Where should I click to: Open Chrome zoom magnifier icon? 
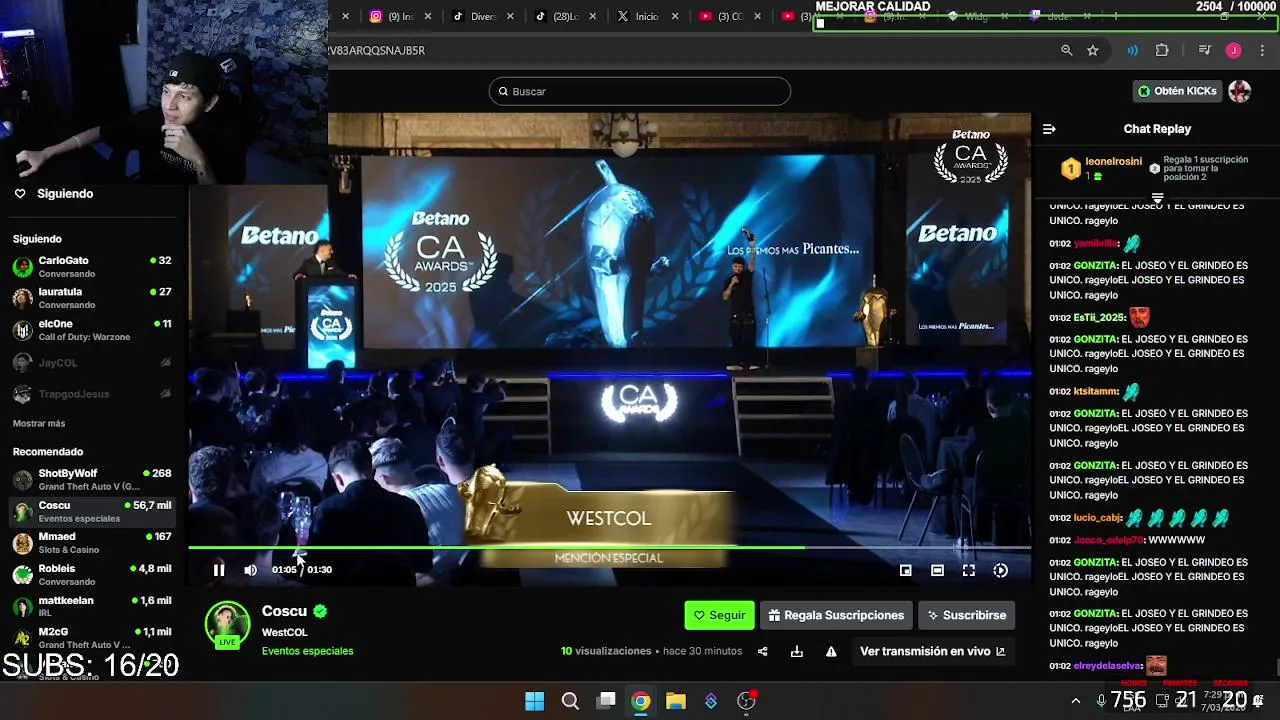point(1067,50)
